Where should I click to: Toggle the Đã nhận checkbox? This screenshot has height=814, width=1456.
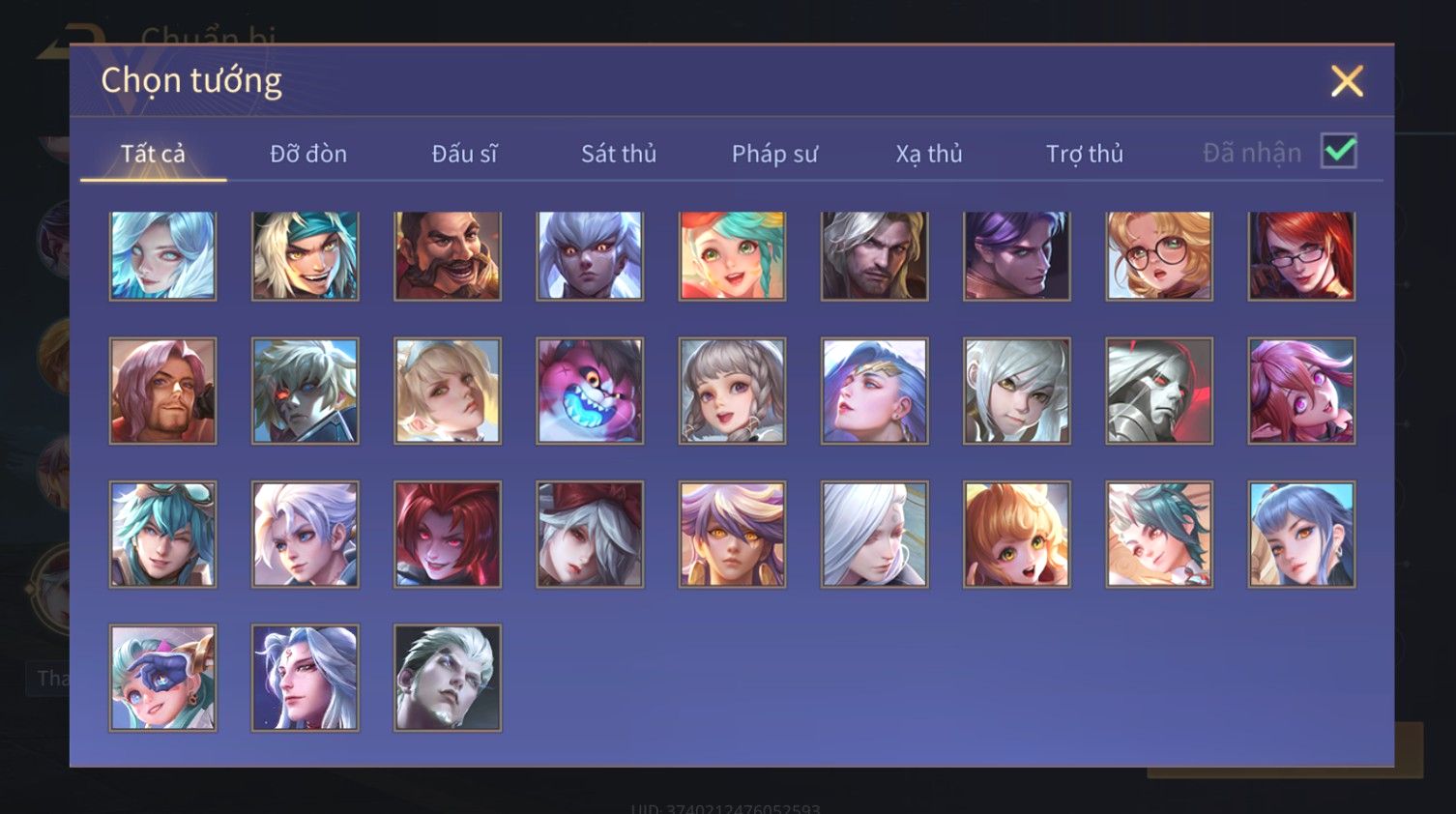1339,152
